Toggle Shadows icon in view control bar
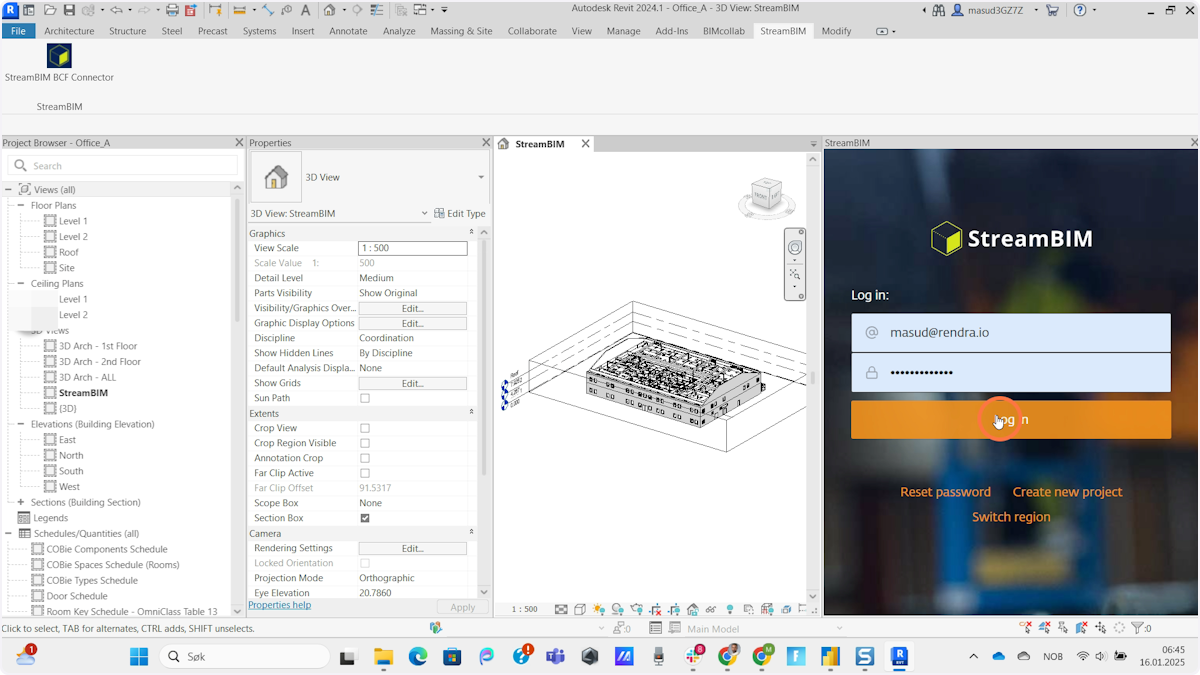The image size is (1200, 675). click(617, 609)
